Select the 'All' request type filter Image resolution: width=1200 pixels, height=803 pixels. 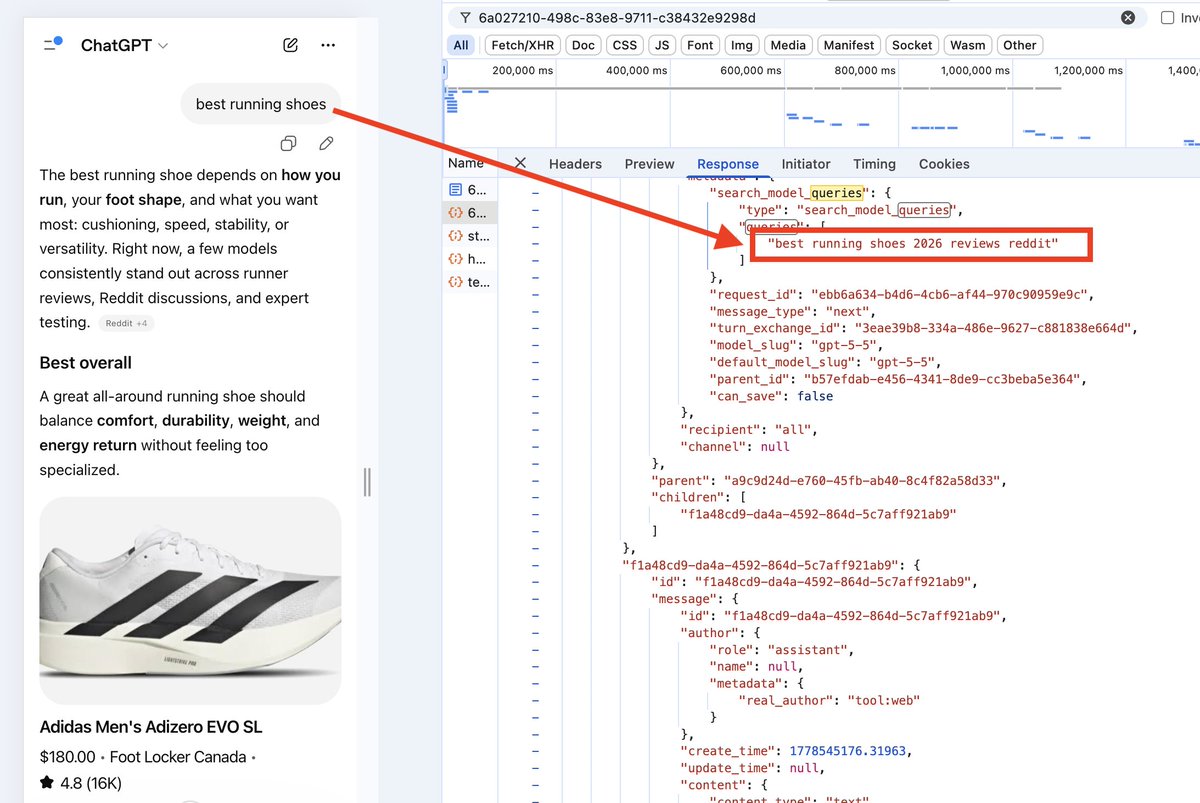point(461,45)
